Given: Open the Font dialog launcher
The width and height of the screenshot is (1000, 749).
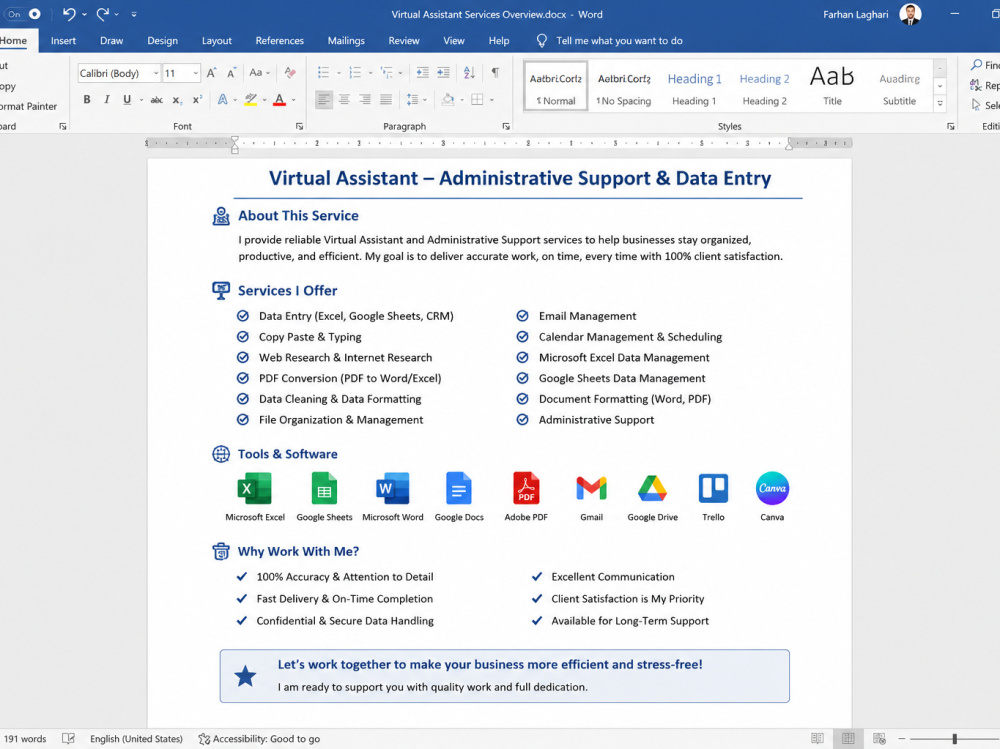Looking at the screenshot, I should pyautogui.click(x=299, y=126).
